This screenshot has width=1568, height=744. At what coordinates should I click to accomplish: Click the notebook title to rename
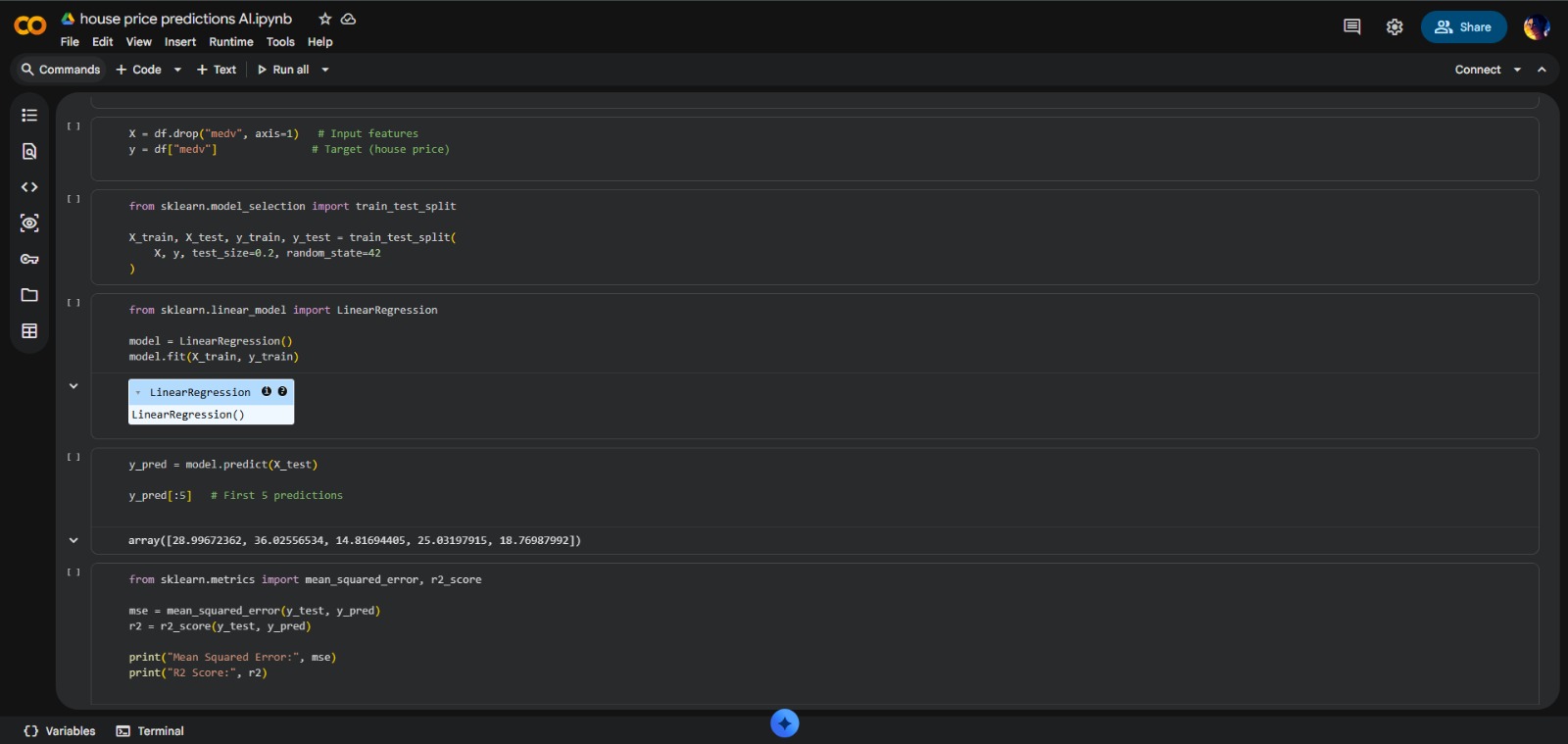pyautogui.click(x=185, y=19)
